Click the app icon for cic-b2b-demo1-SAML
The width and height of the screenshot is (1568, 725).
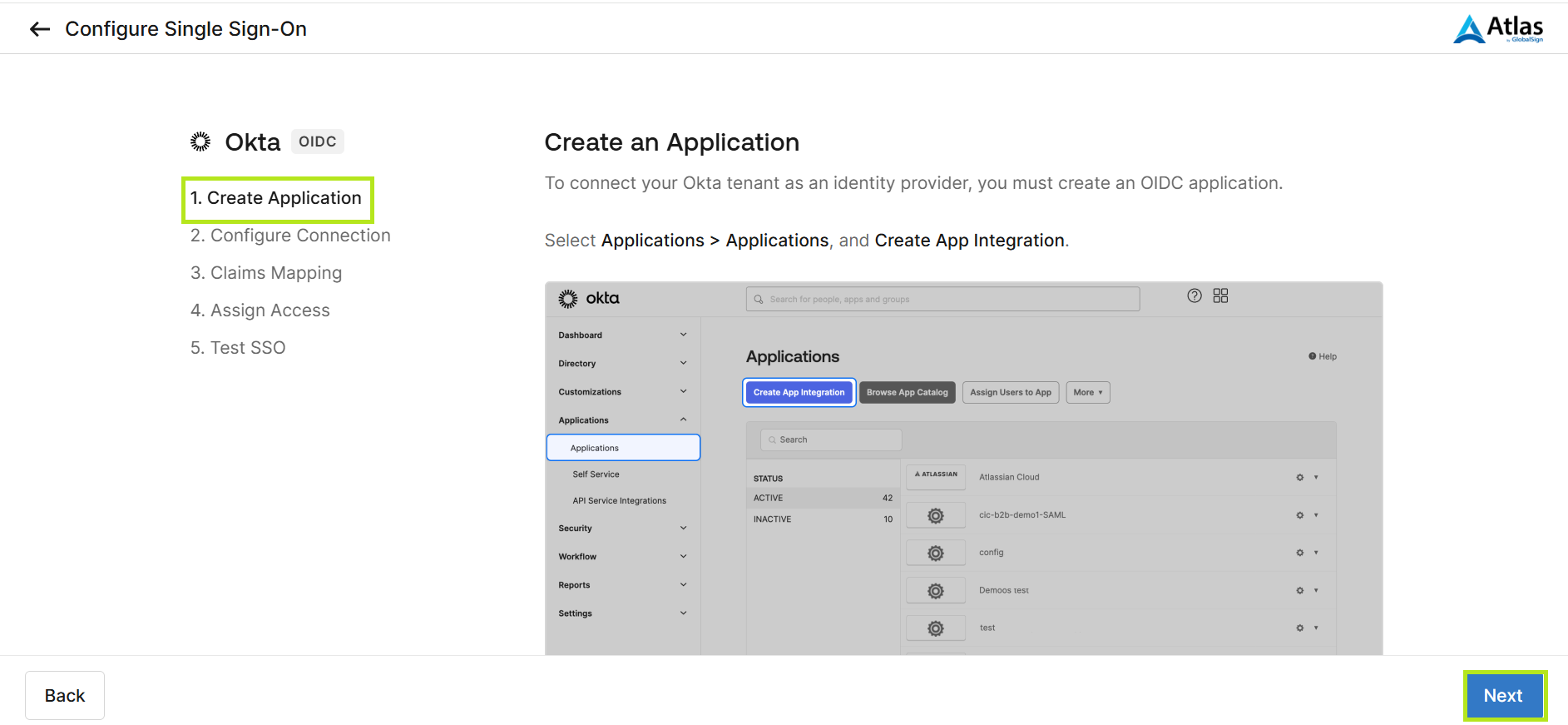click(x=936, y=515)
